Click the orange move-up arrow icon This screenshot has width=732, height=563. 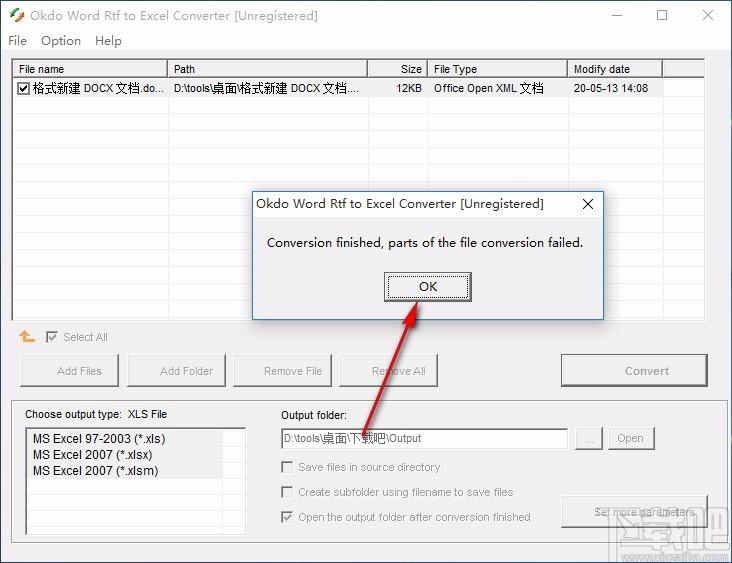[x=27, y=336]
